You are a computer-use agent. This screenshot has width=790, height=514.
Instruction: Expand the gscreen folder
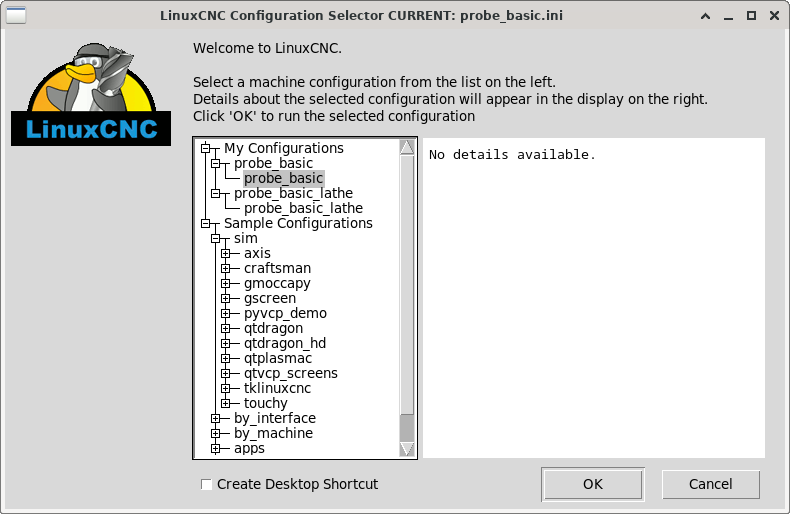[x=226, y=298]
